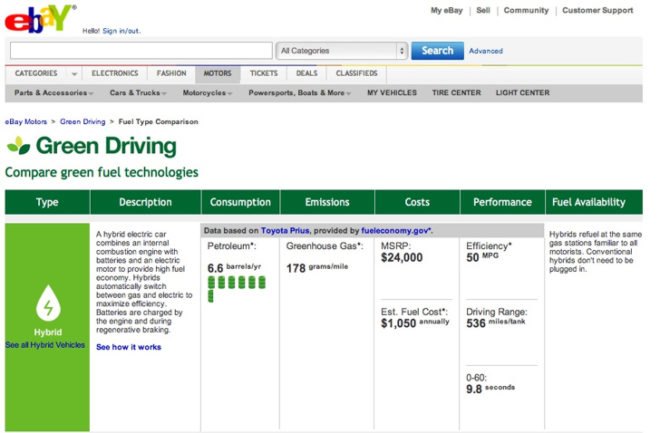Click the $1,050 annually fuel cost
Screen dimensions: 660x433
click(x=415, y=323)
